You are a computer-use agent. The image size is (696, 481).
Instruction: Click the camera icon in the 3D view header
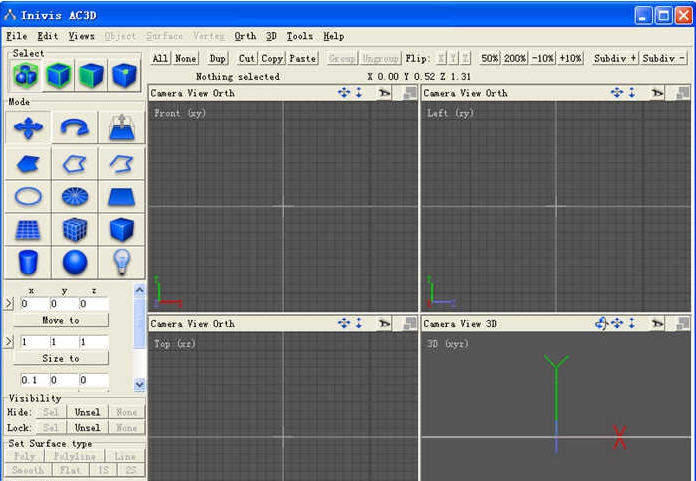point(657,324)
